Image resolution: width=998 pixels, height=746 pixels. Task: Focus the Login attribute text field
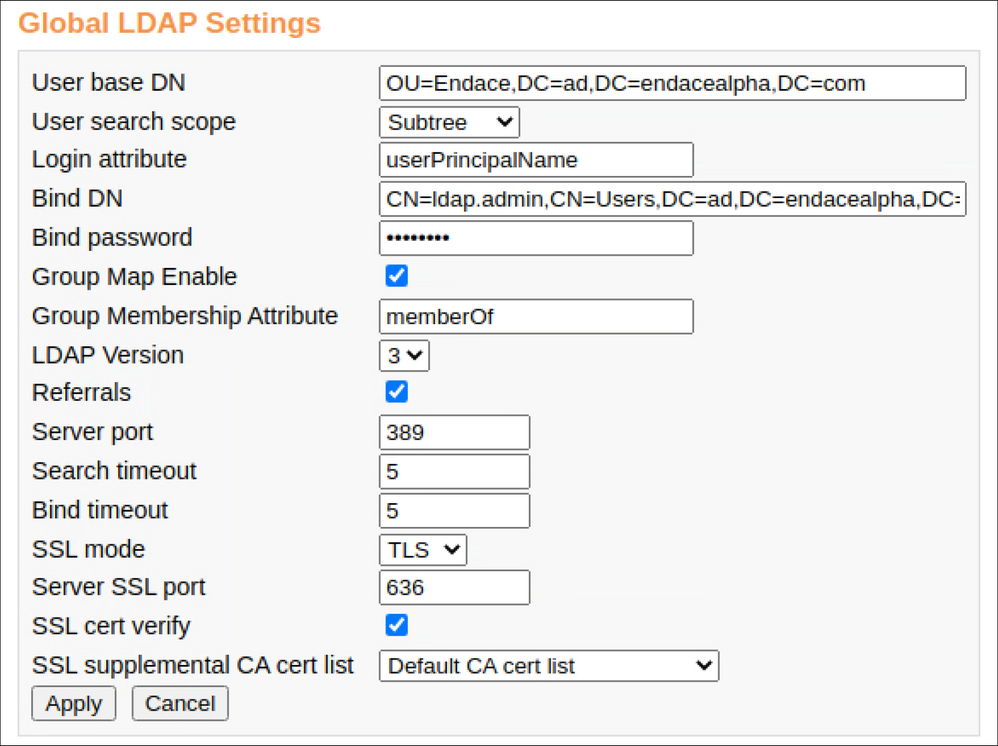coord(536,160)
